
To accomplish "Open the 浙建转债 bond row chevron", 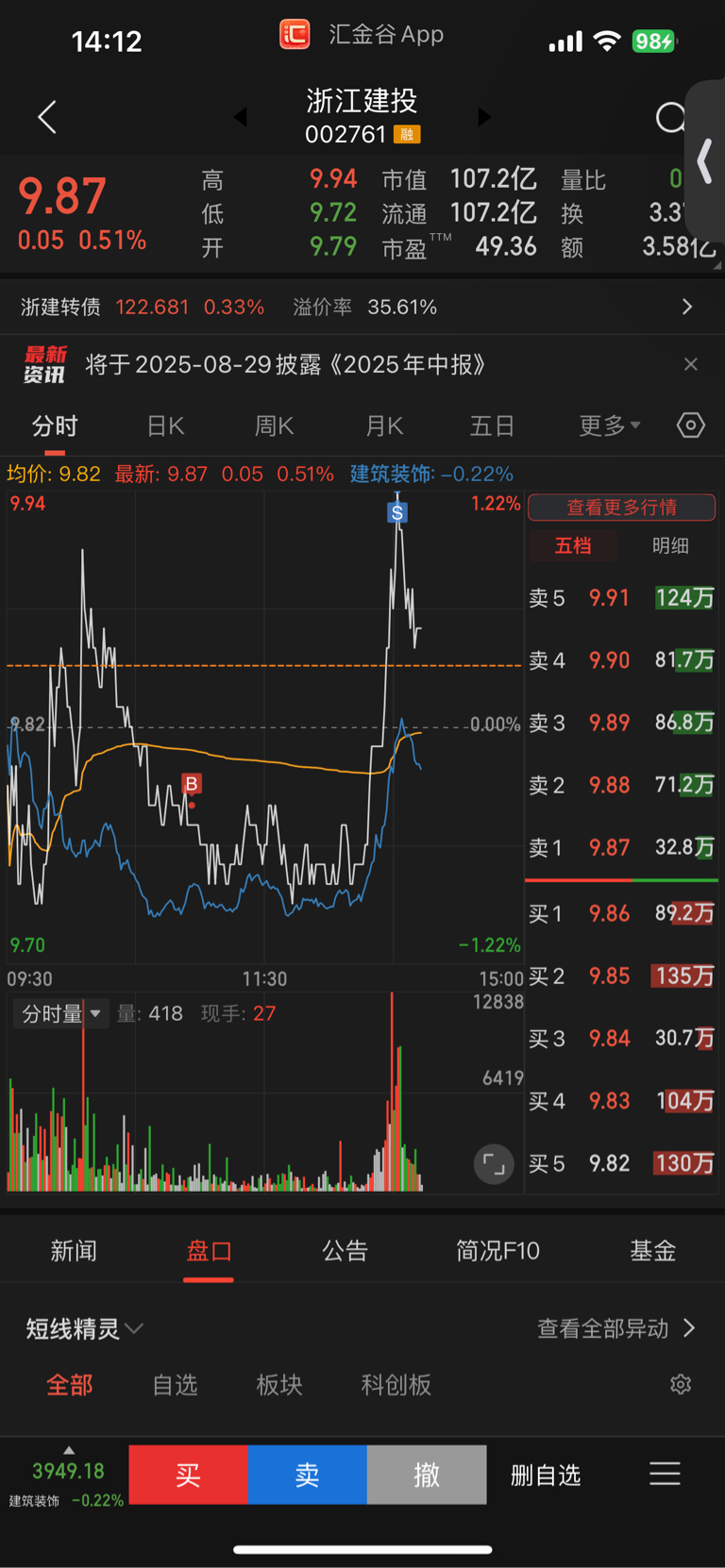I will 687,307.
